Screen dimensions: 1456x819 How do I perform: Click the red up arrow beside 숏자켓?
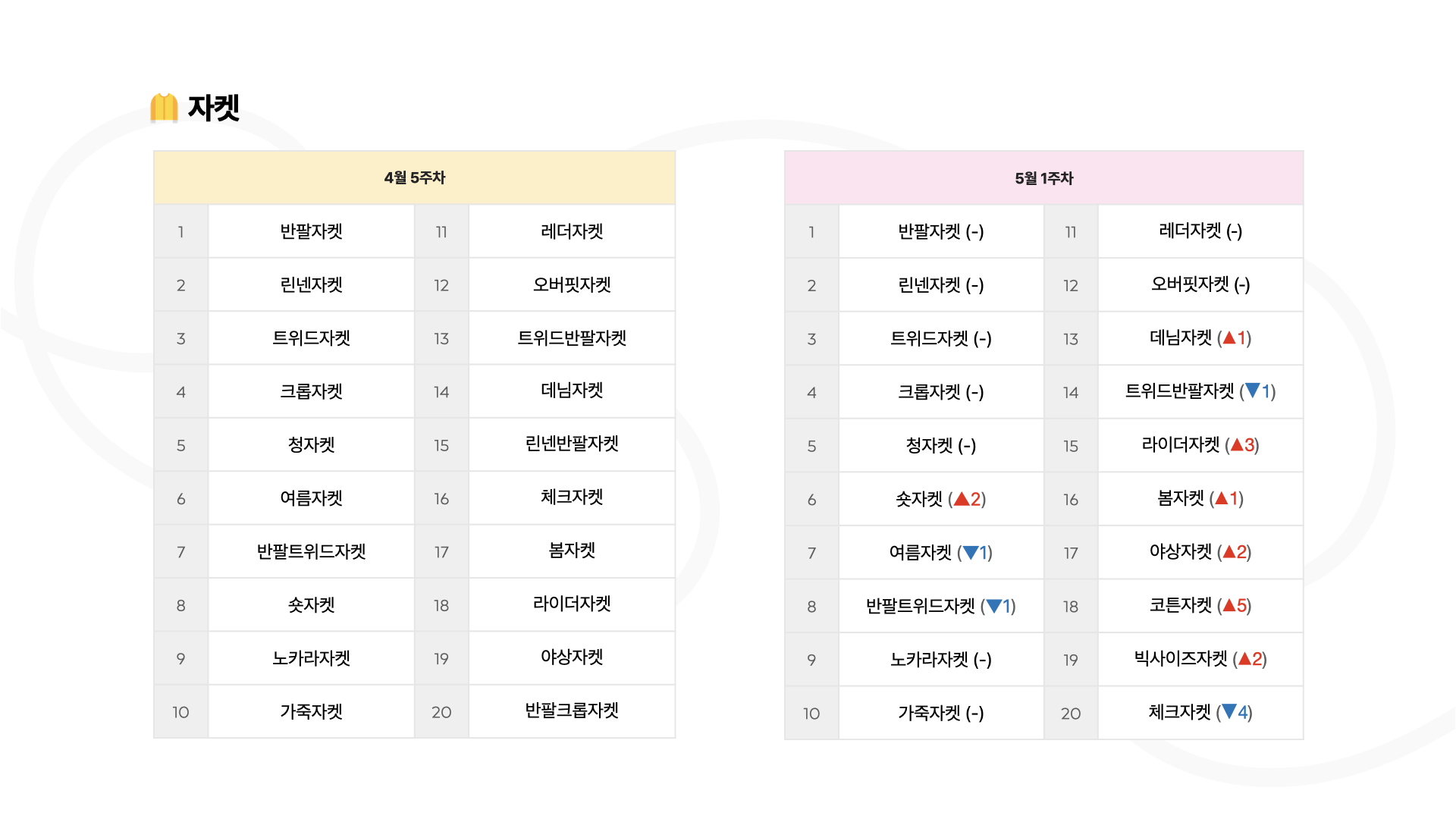962,499
